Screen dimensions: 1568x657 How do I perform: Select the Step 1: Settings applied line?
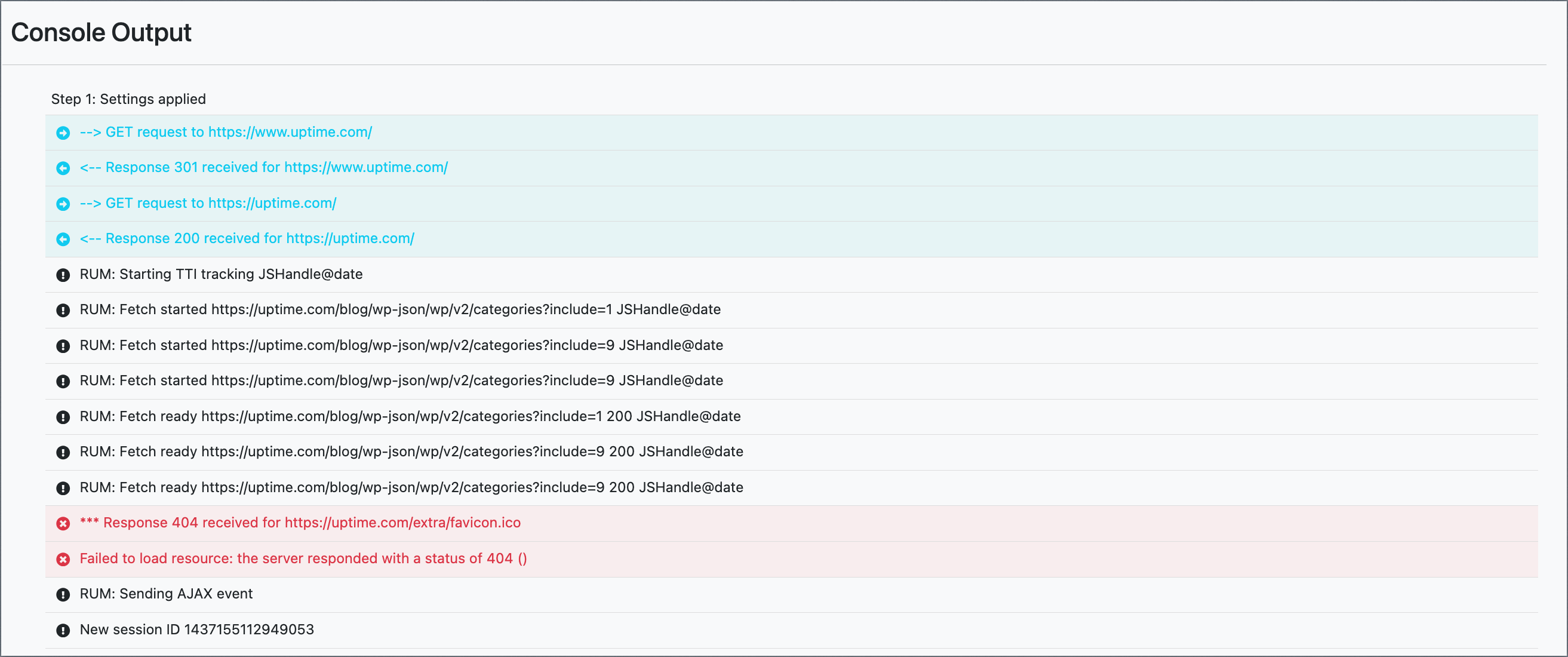[x=128, y=99]
